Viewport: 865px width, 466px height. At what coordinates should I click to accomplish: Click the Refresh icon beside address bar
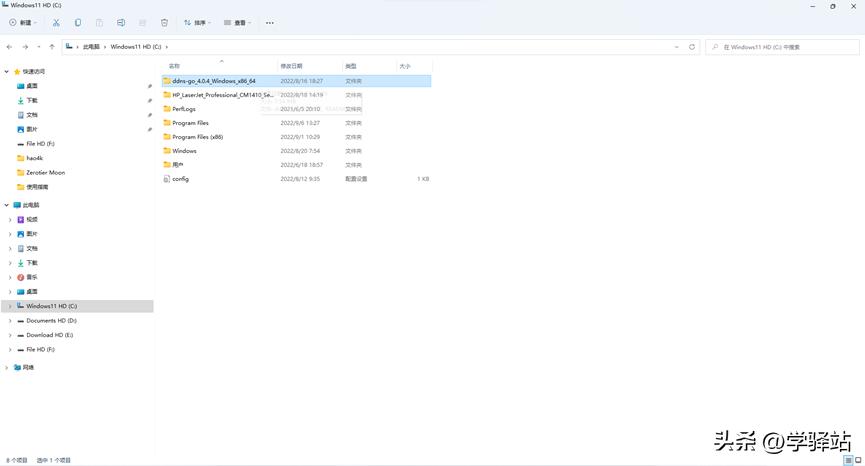click(x=691, y=47)
